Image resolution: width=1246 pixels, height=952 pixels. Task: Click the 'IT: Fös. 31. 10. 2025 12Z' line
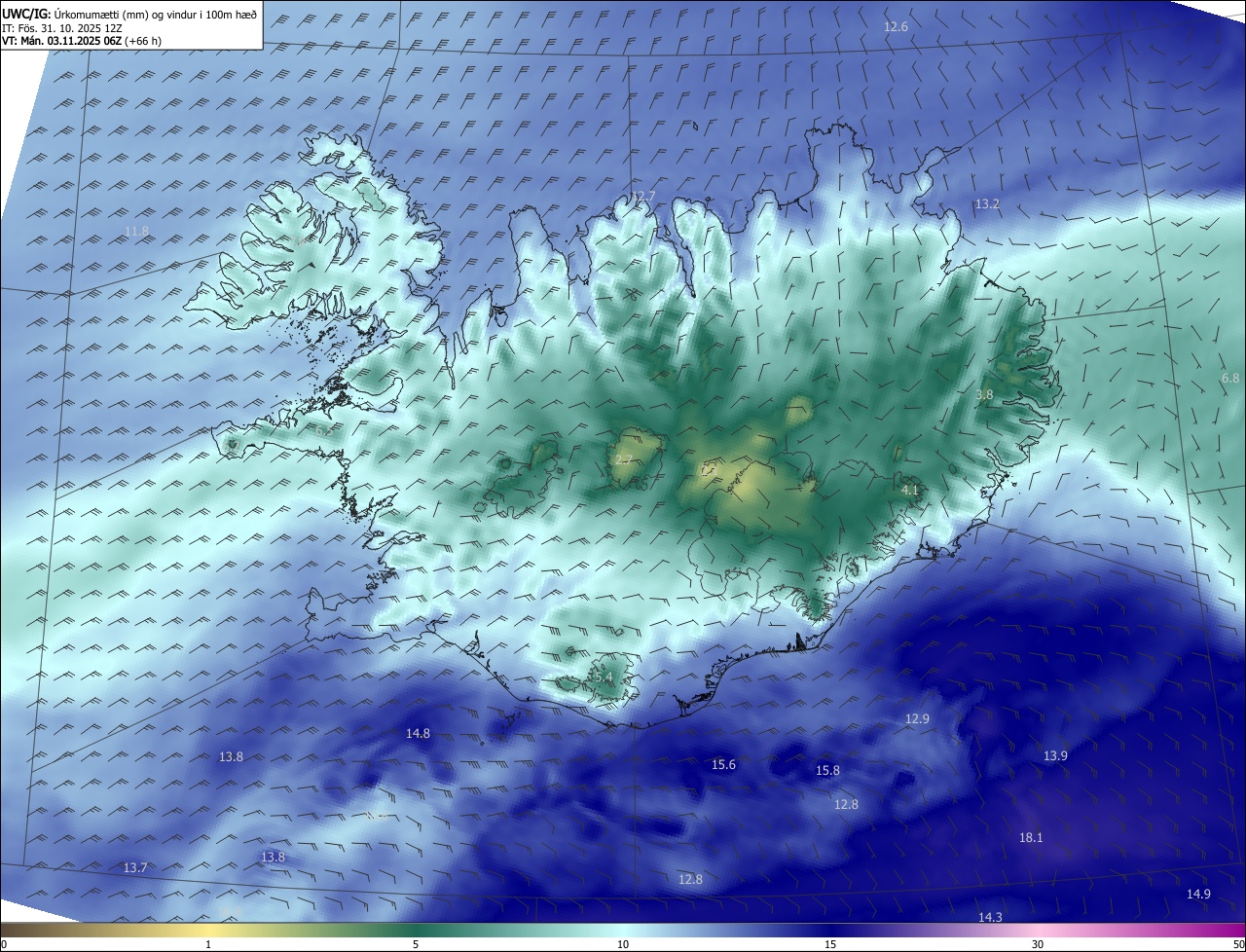pos(61,28)
